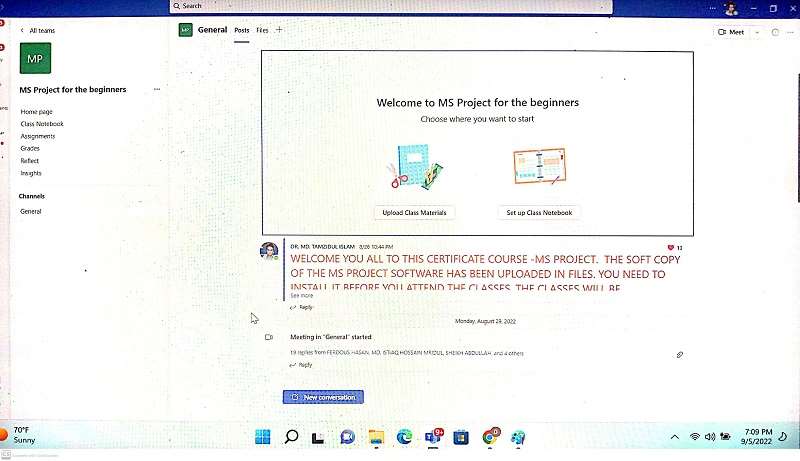Open team more options ellipsis
The height and width of the screenshot is (461, 800).
click(157, 89)
